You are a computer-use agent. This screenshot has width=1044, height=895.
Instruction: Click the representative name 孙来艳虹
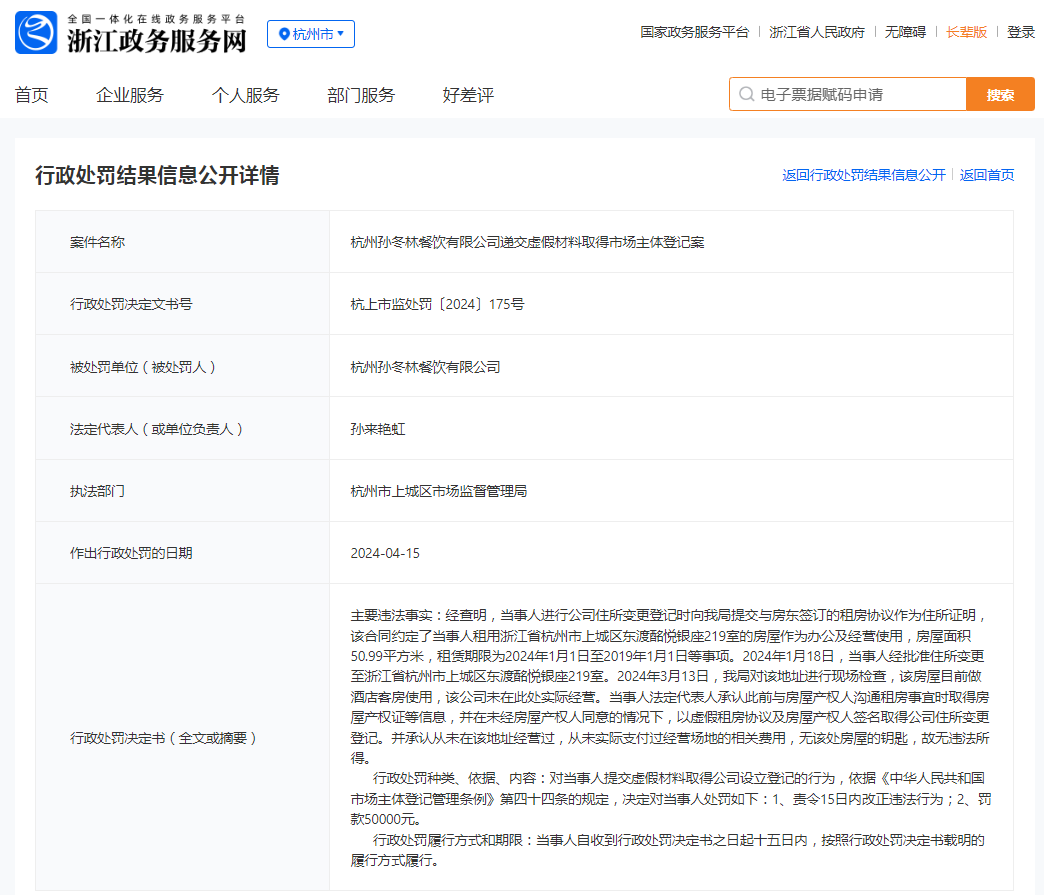pyautogui.click(x=378, y=429)
